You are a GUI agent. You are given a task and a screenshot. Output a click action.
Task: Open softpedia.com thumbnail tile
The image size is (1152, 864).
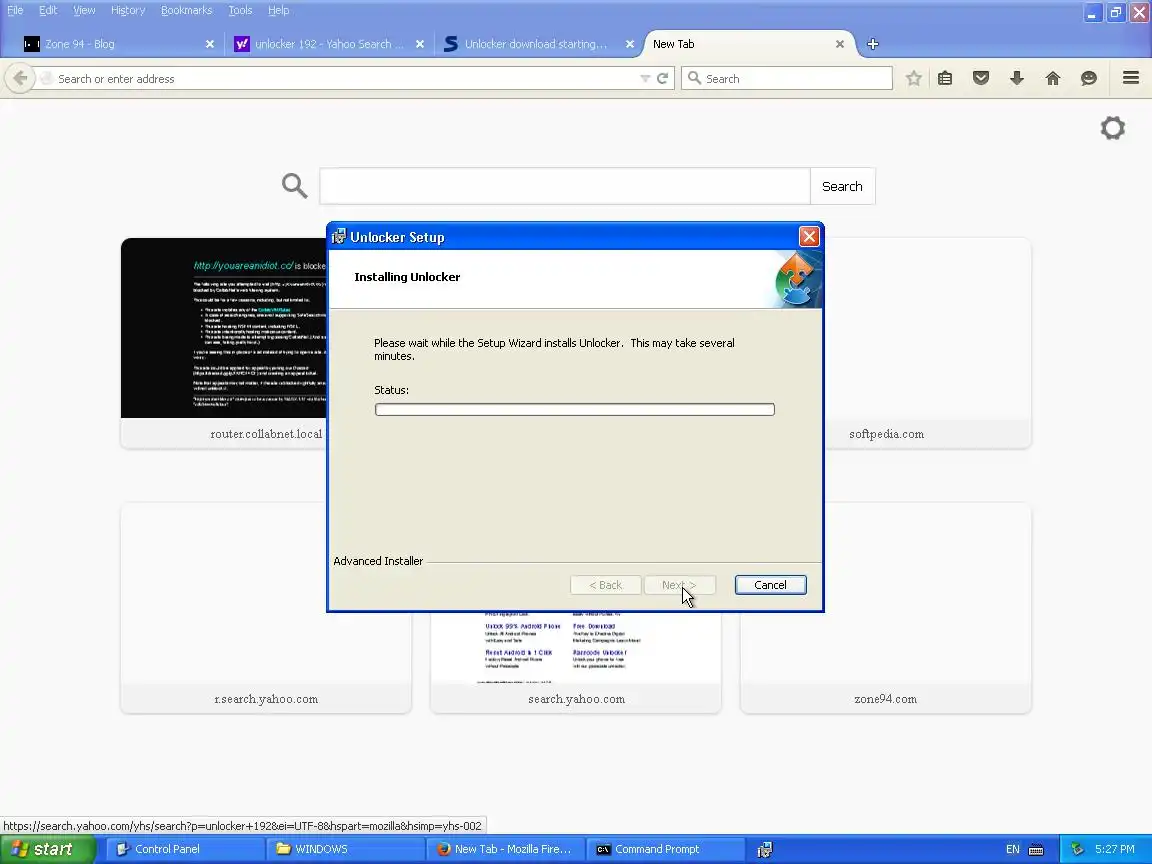click(927, 343)
